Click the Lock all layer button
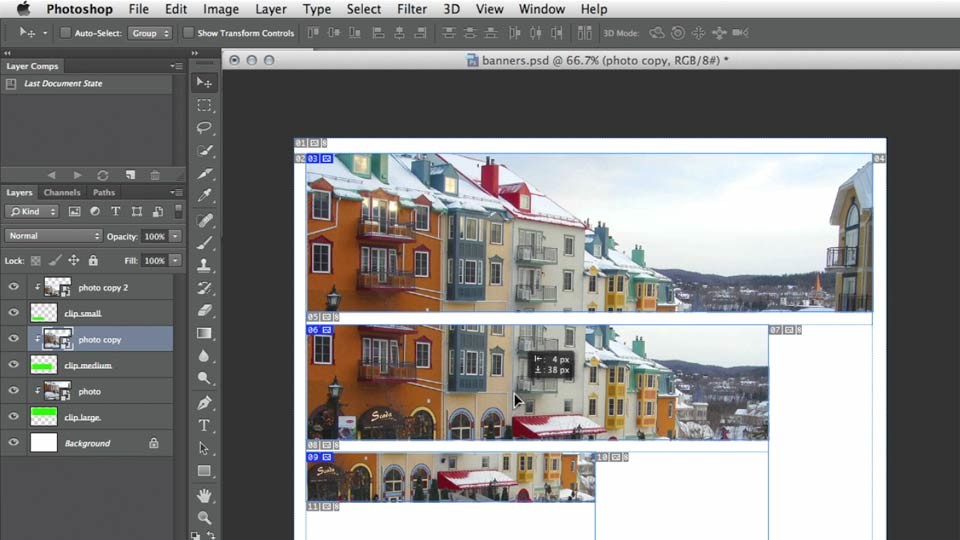960x540 pixels. click(93, 260)
